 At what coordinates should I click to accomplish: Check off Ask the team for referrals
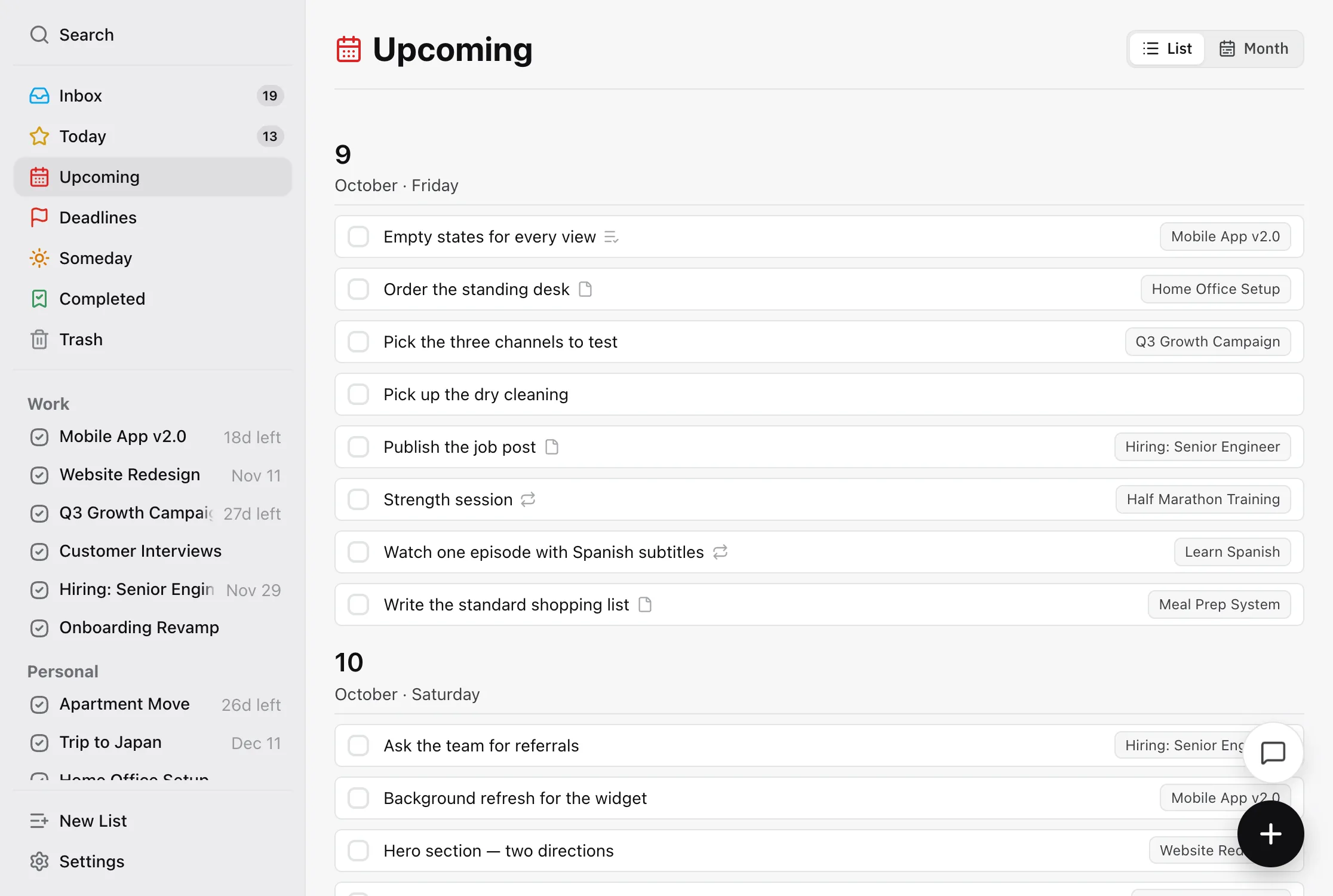click(358, 745)
